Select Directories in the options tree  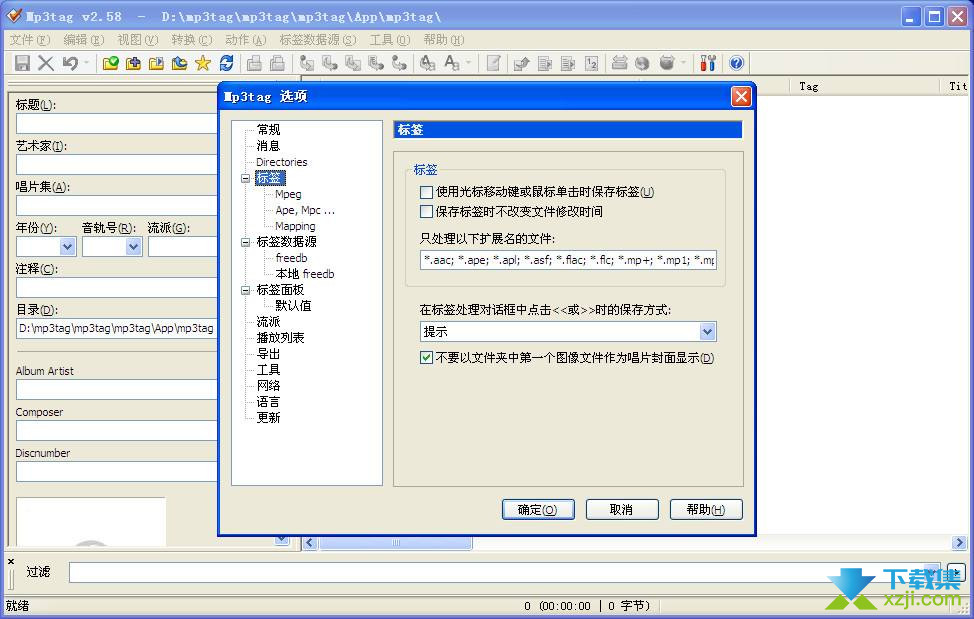281,162
